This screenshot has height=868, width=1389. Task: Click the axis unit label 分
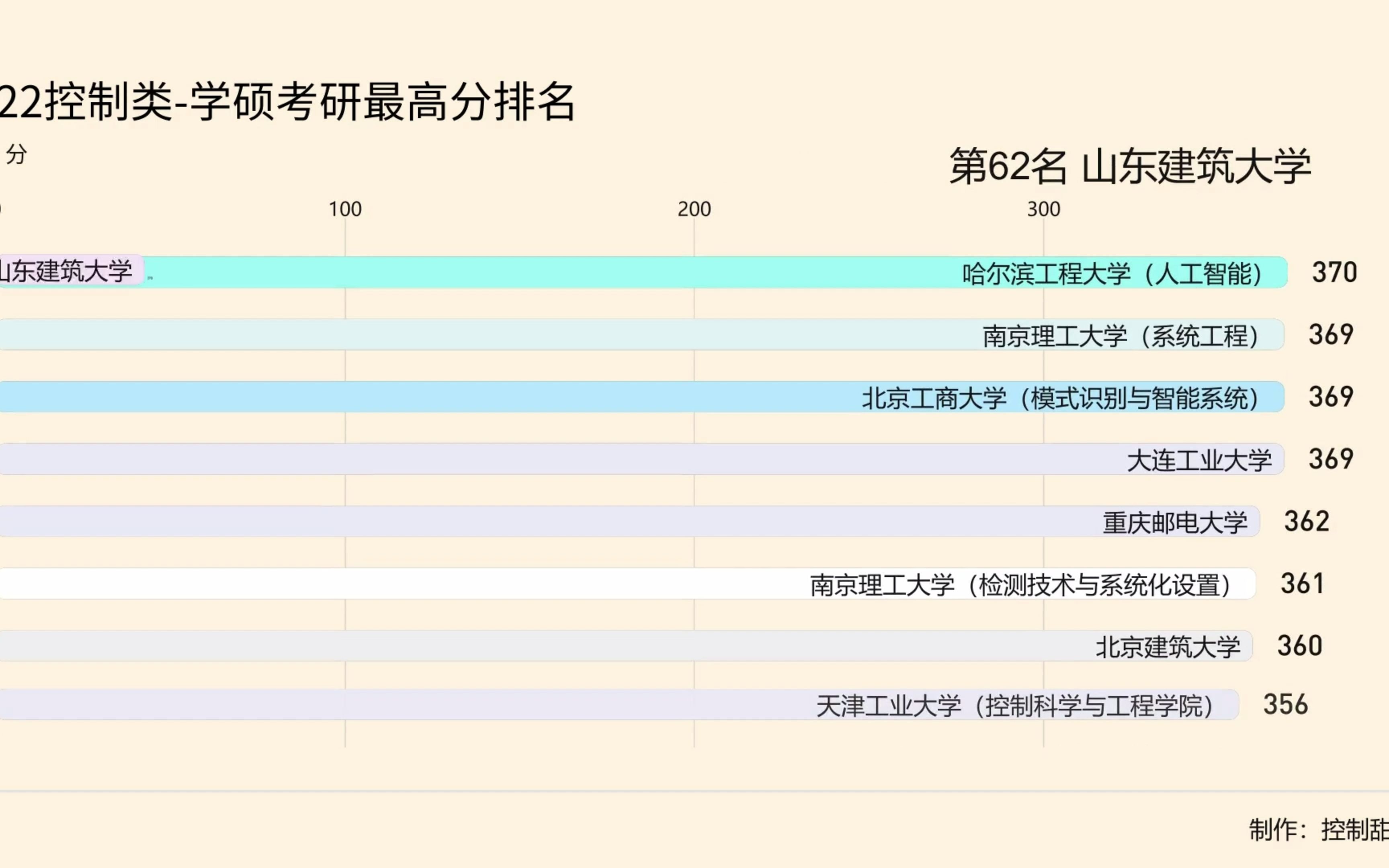pos(16,154)
